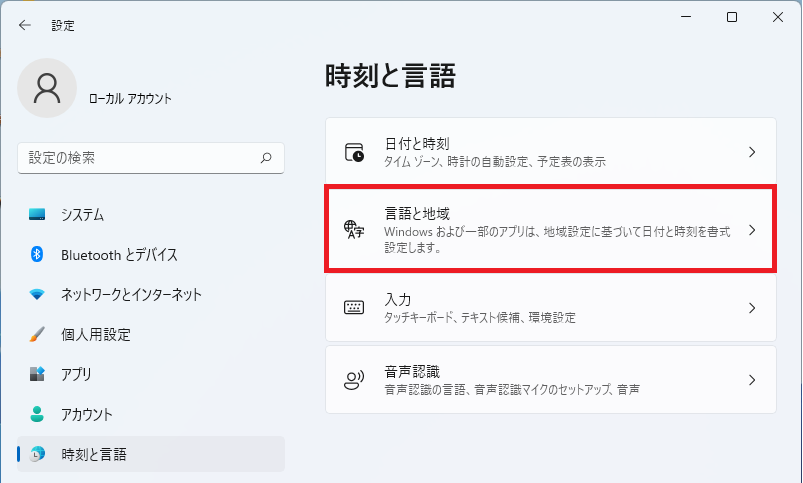
Task: Open the 音声認識 chevron arrow
Action: pos(752,380)
